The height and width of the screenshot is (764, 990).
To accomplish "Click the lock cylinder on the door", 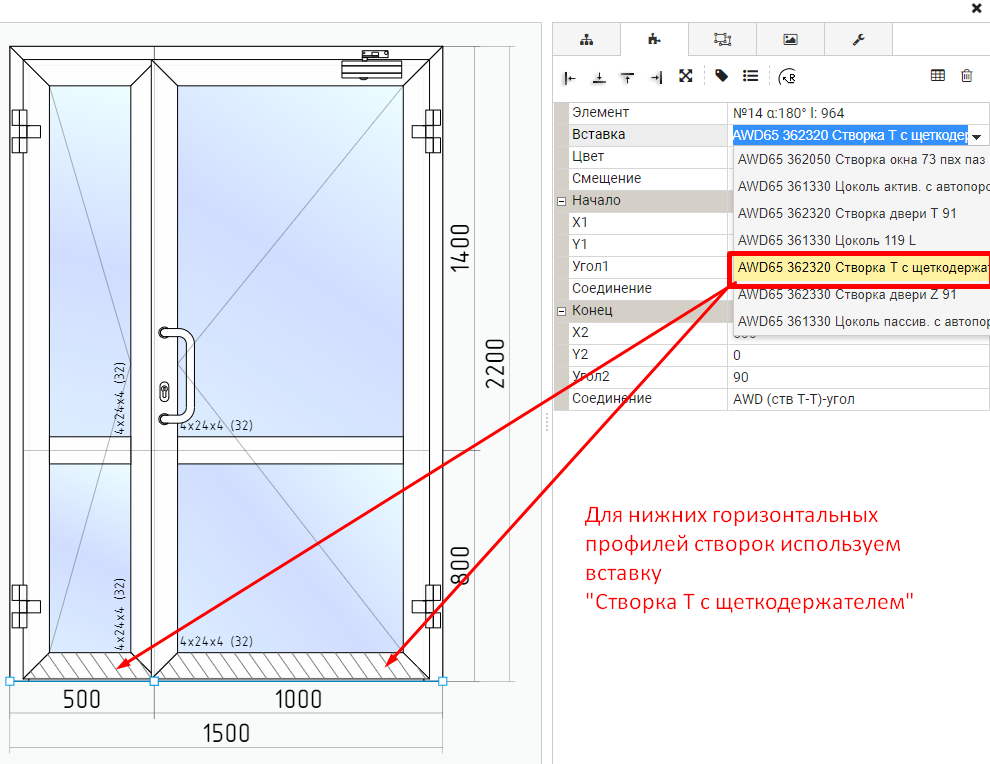I will (165, 391).
